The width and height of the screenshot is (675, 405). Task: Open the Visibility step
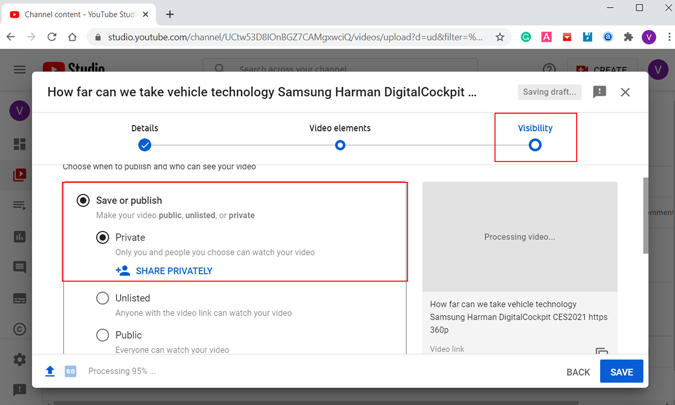(535, 138)
